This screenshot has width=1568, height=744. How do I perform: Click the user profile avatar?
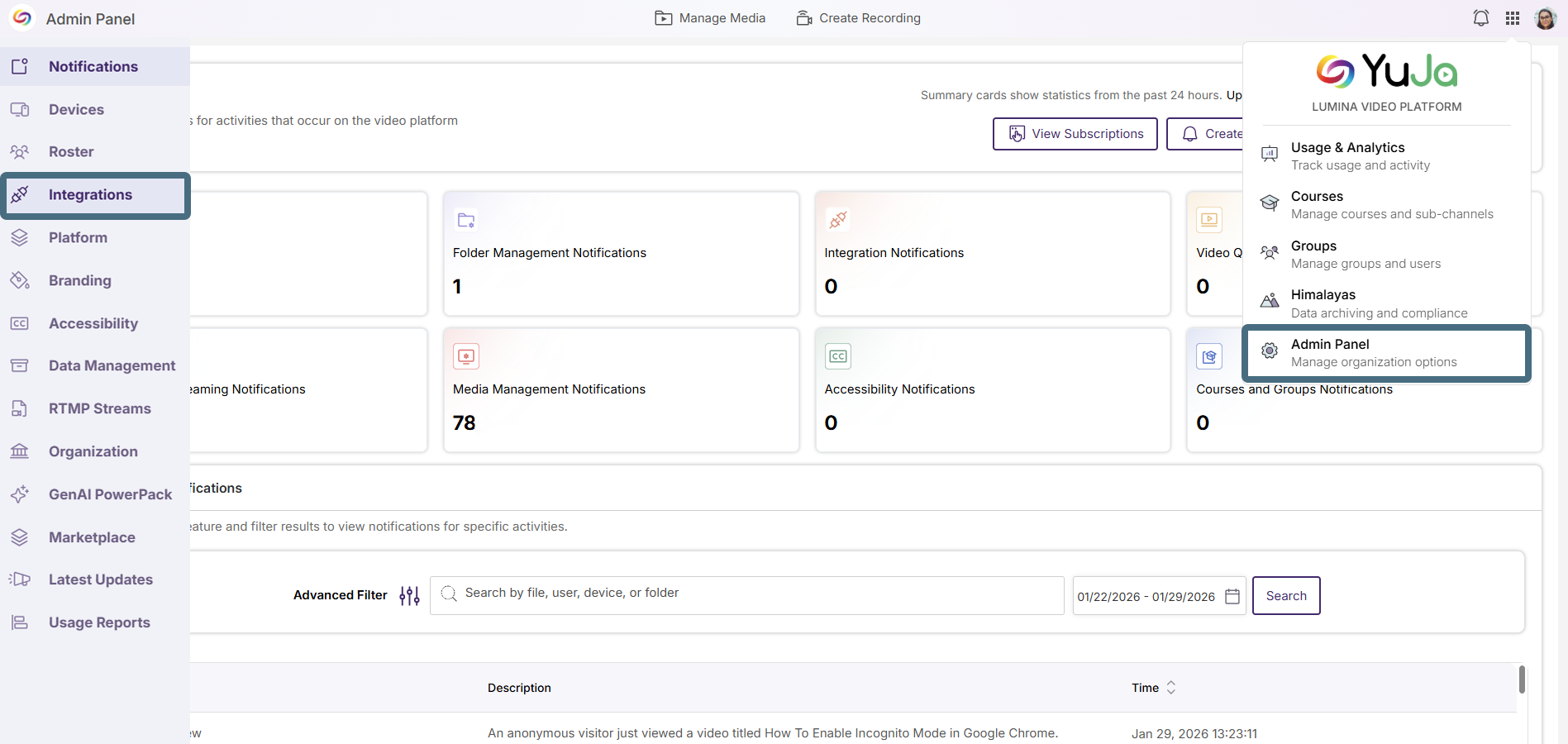pyautogui.click(x=1546, y=18)
